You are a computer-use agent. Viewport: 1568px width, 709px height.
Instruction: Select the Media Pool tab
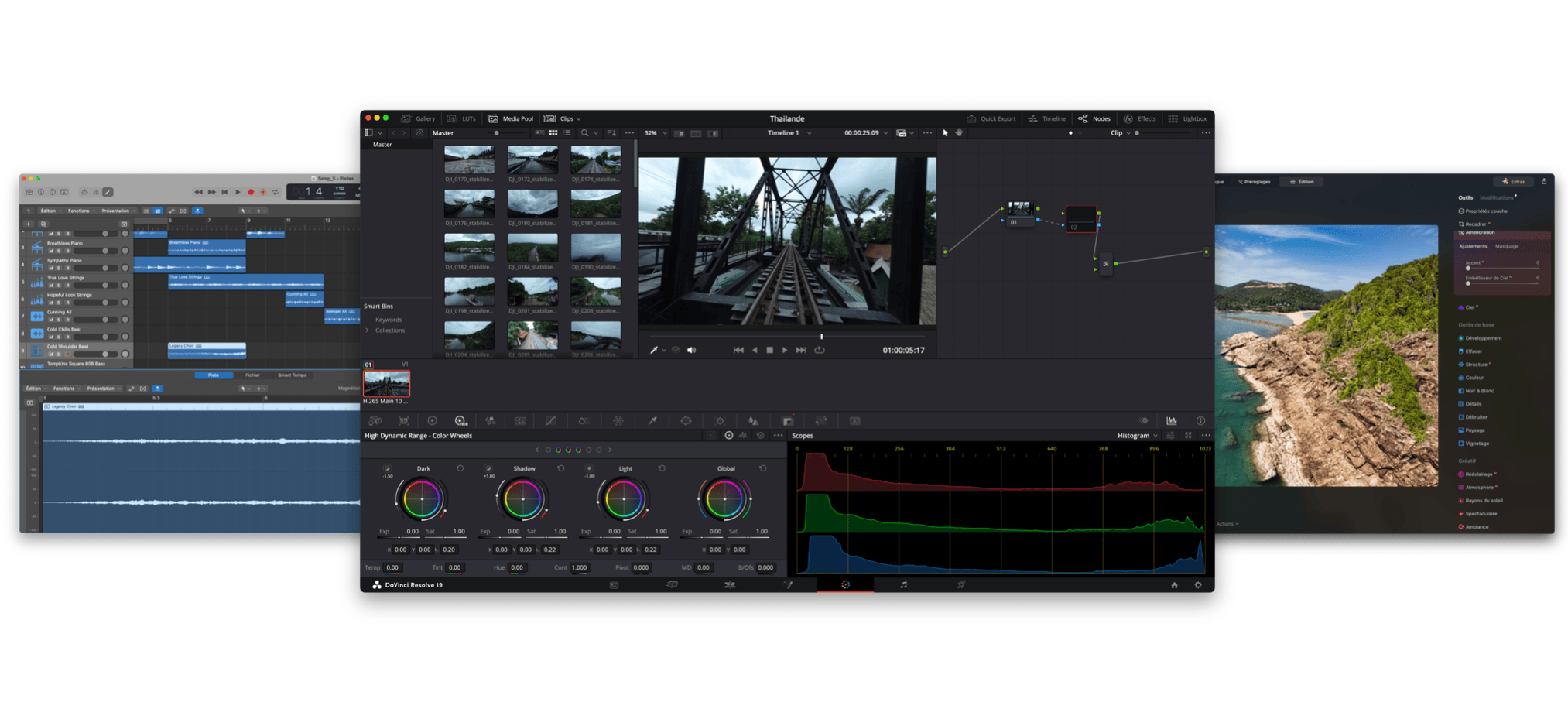coord(511,119)
